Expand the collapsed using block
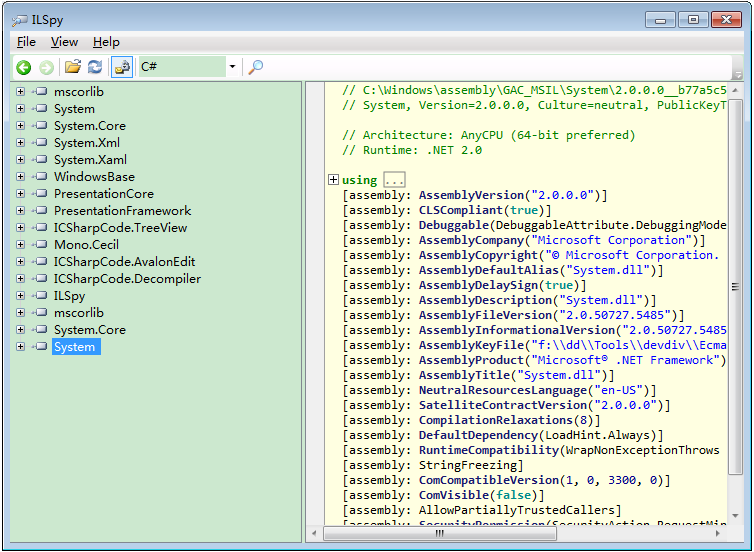The image size is (754, 552). coord(333,179)
